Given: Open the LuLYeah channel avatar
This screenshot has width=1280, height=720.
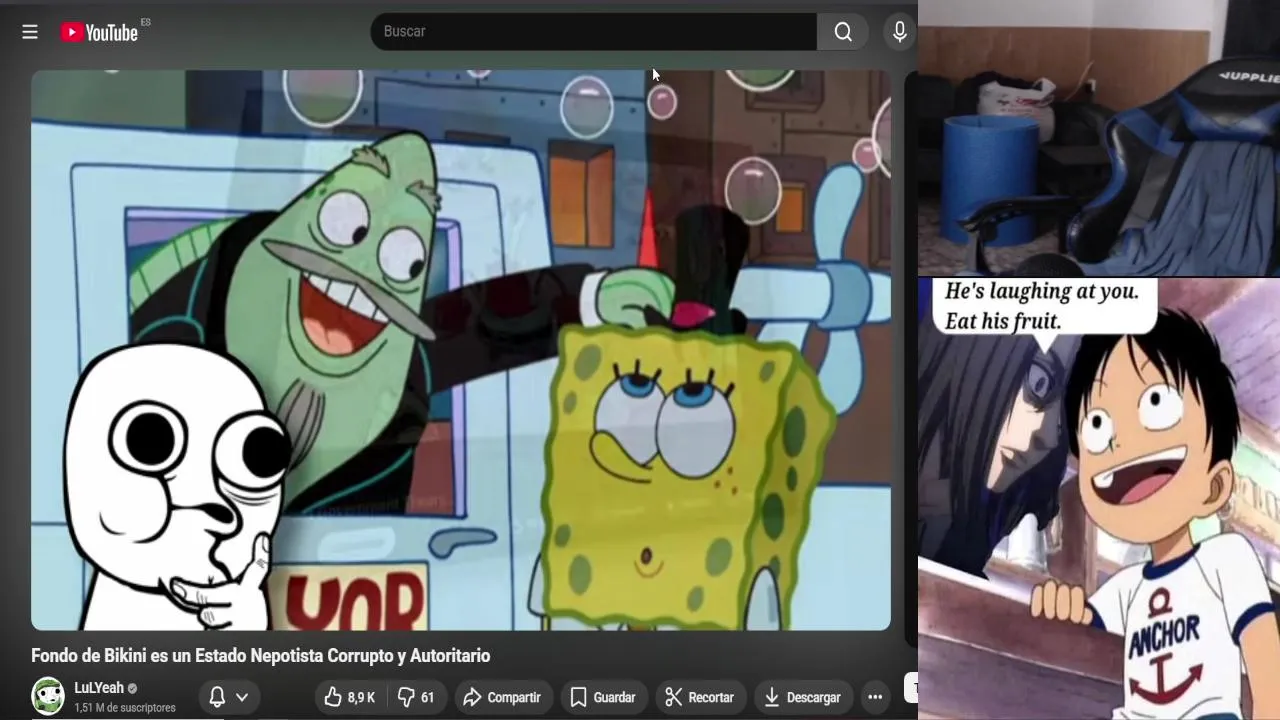Looking at the screenshot, I should coord(48,696).
